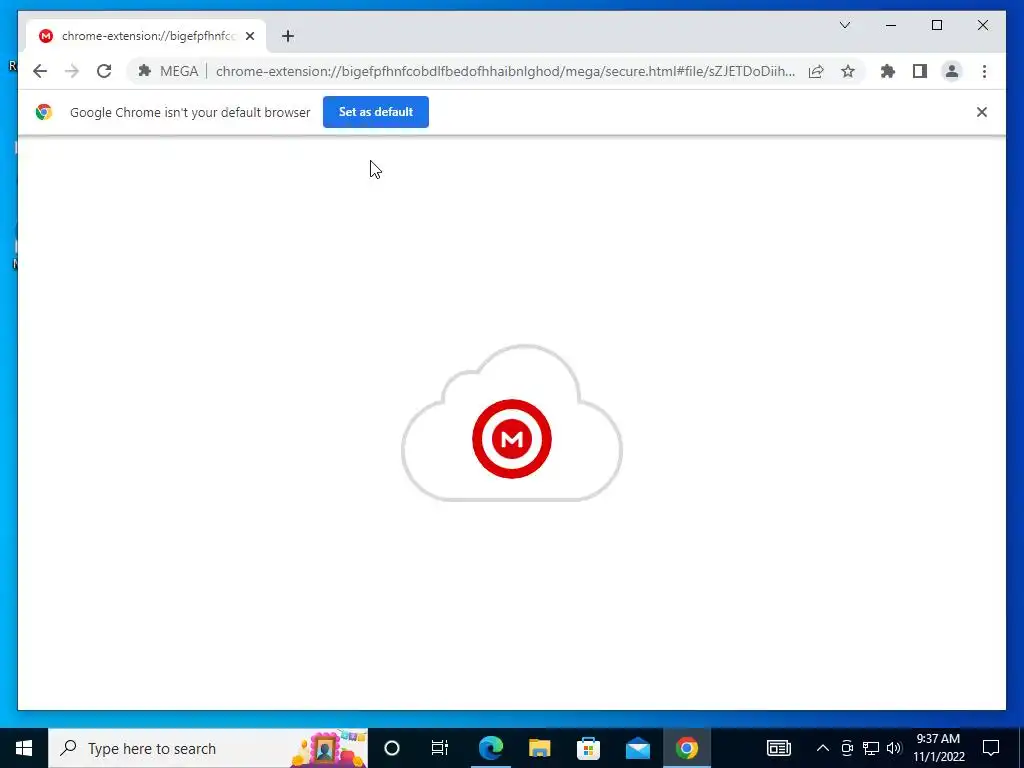
Task: Show hidden system tray icons
Action: pos(823,748)
